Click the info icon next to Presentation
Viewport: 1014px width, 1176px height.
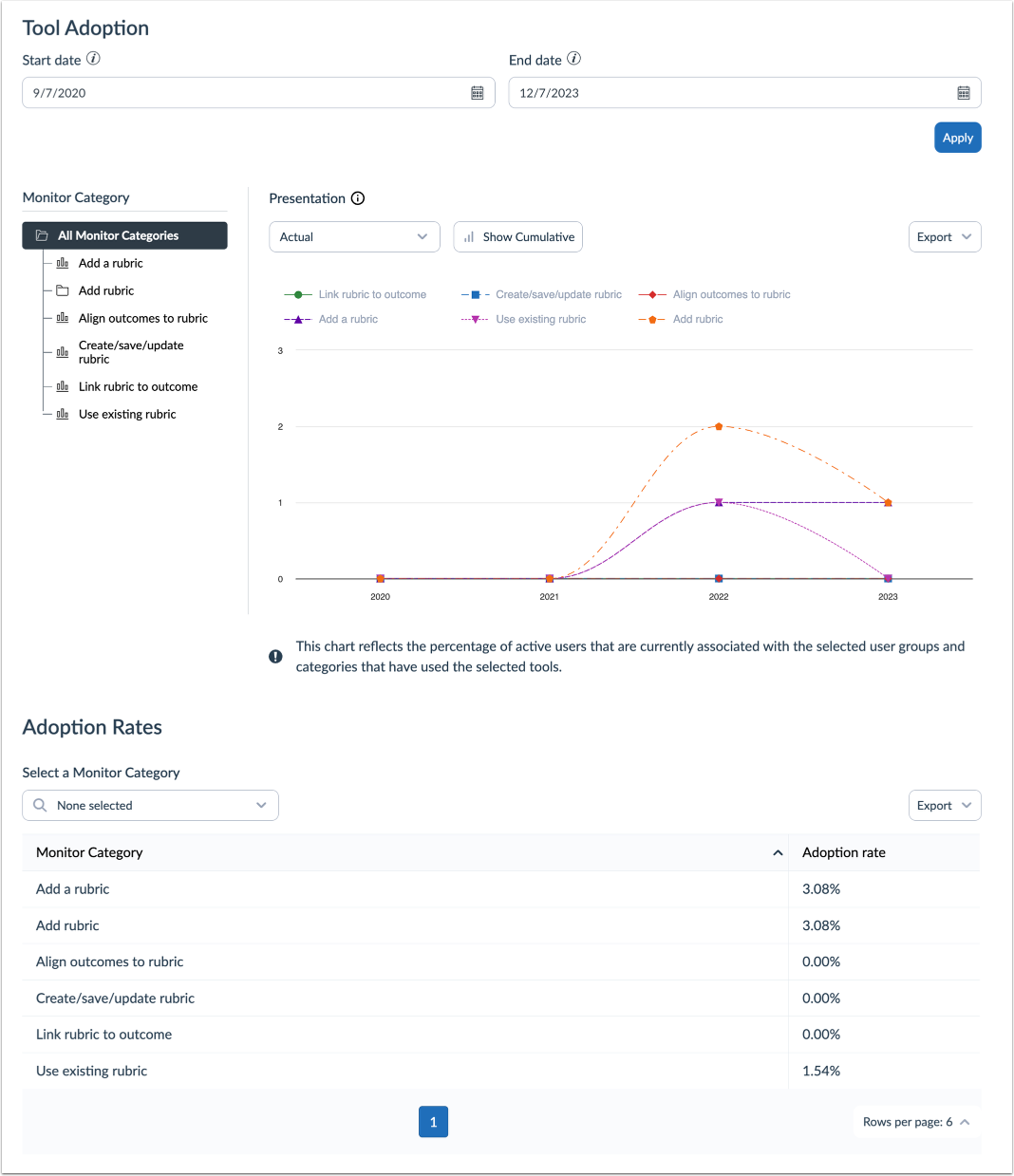tap(358, 198)
